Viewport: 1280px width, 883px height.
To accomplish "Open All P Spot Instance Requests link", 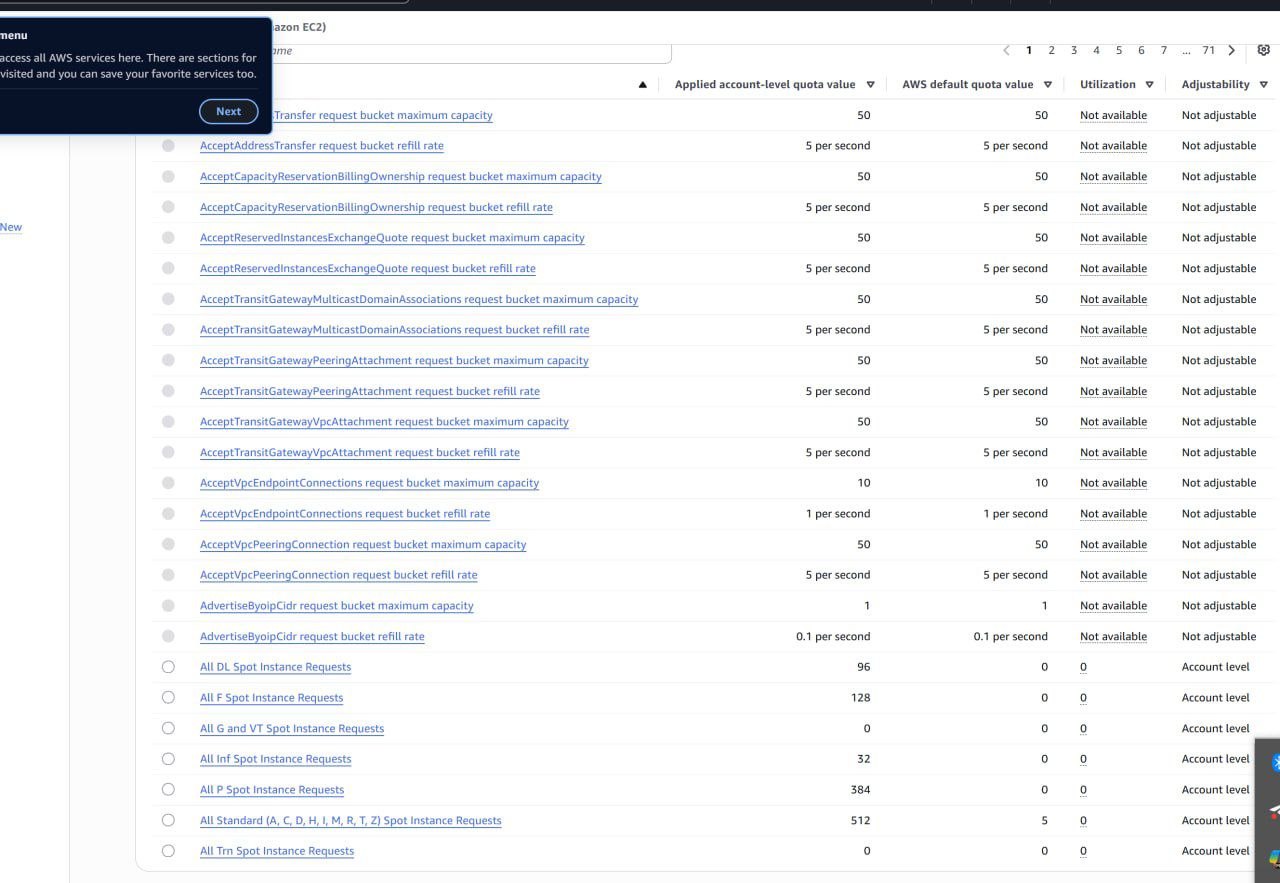I will click(x=272, y=790).
